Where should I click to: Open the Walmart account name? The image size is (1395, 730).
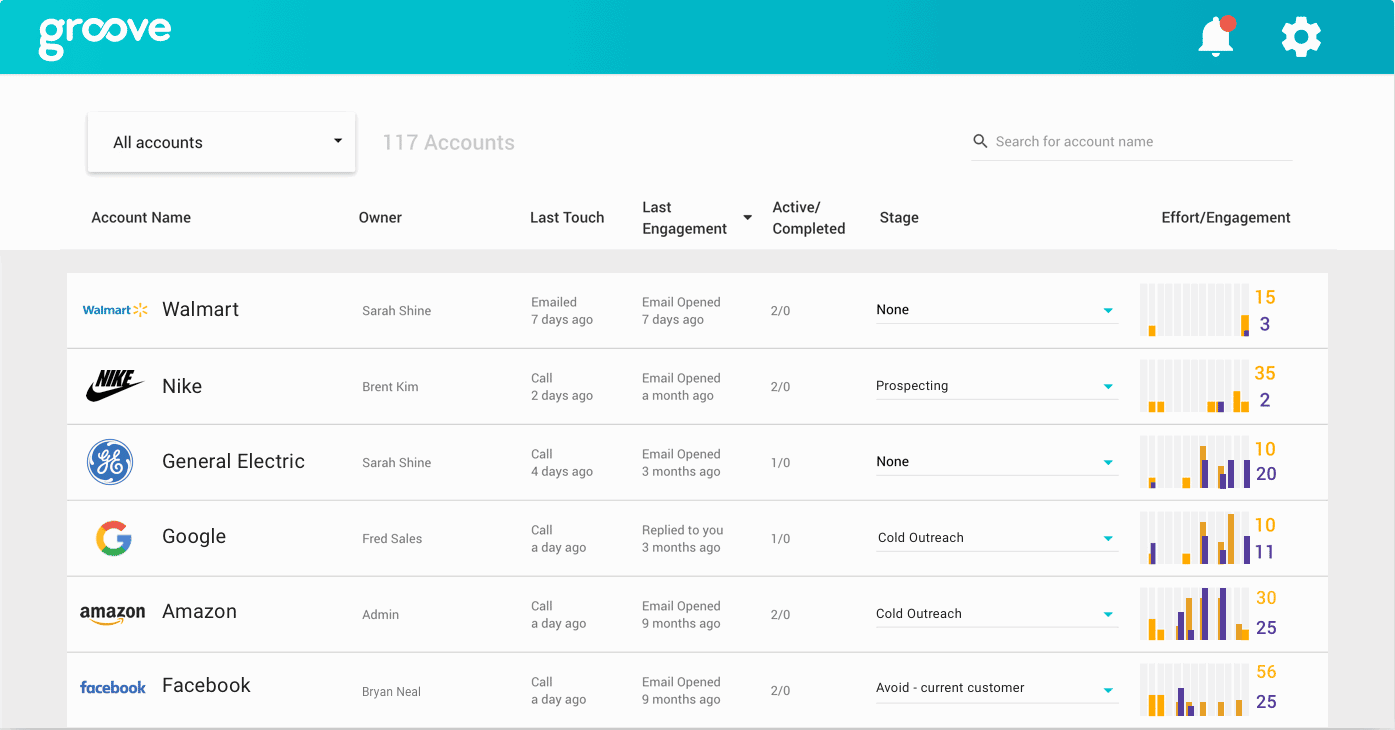coord(201,309)
